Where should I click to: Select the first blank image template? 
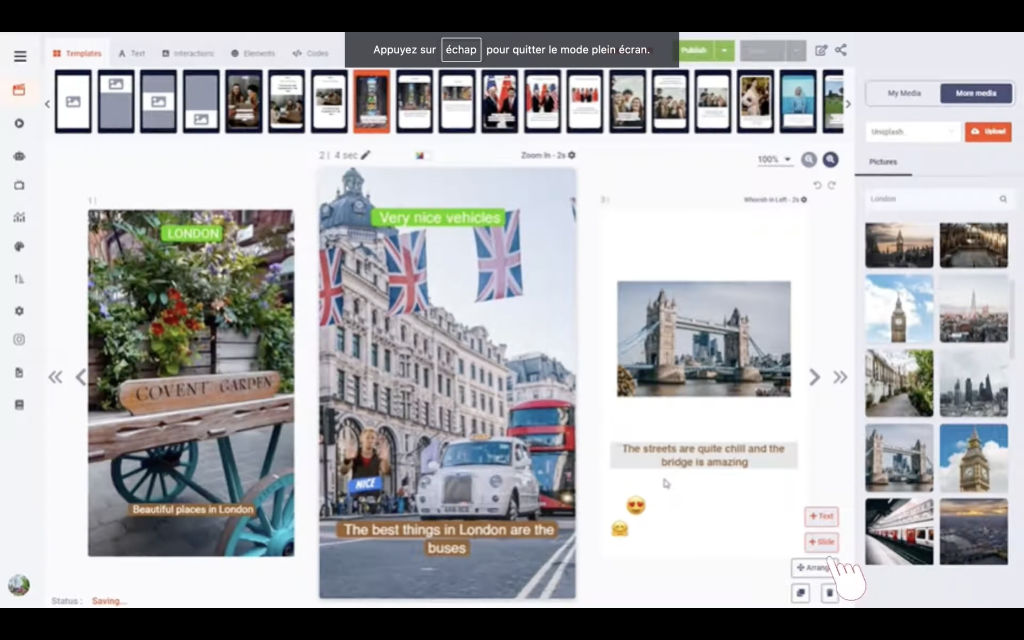click(73, 102)
